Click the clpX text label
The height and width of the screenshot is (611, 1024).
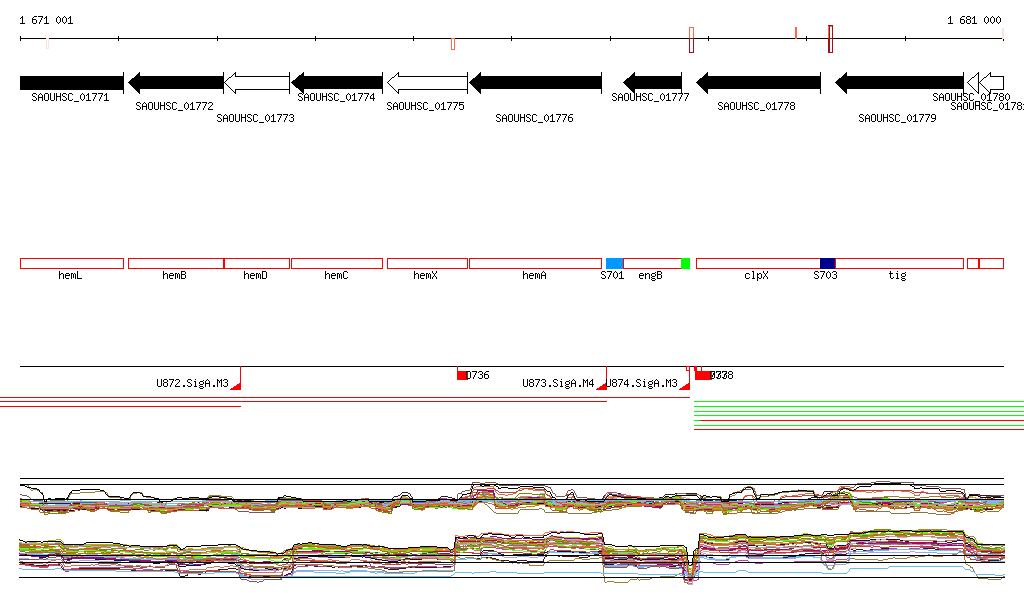pos(756,275)
